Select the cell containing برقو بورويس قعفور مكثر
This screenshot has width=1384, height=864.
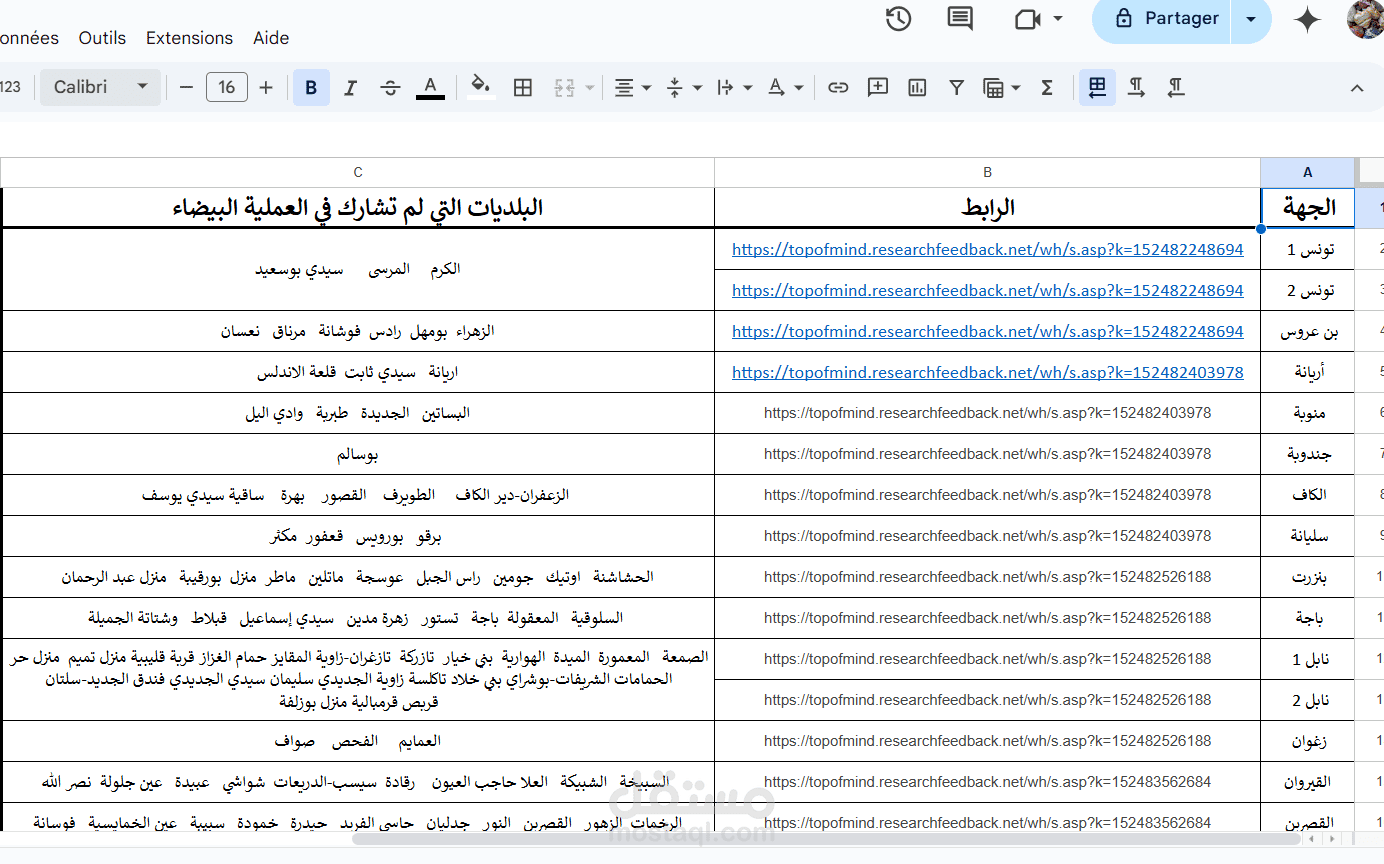click(358, 536)
